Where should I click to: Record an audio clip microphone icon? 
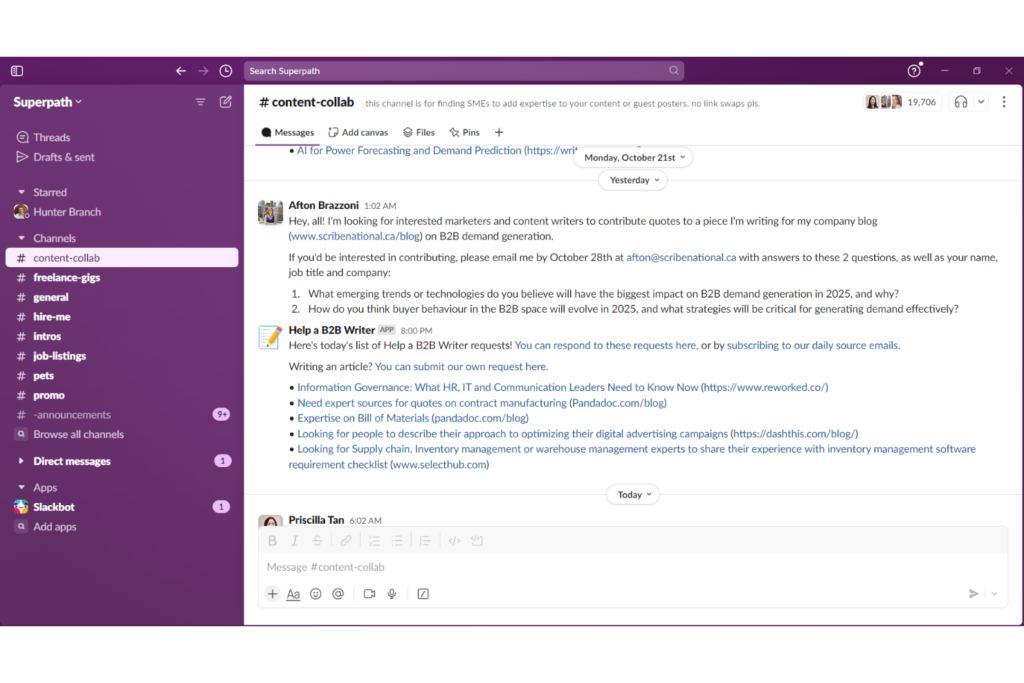pos(392,594)
